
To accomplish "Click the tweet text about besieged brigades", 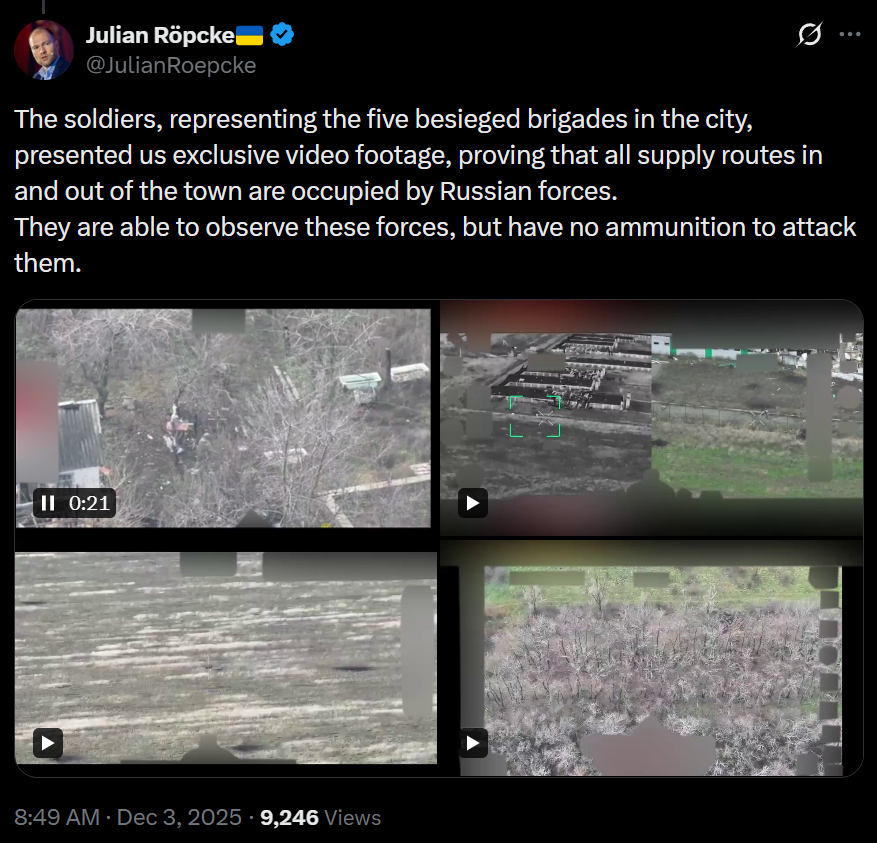I will tap(435, 191).
